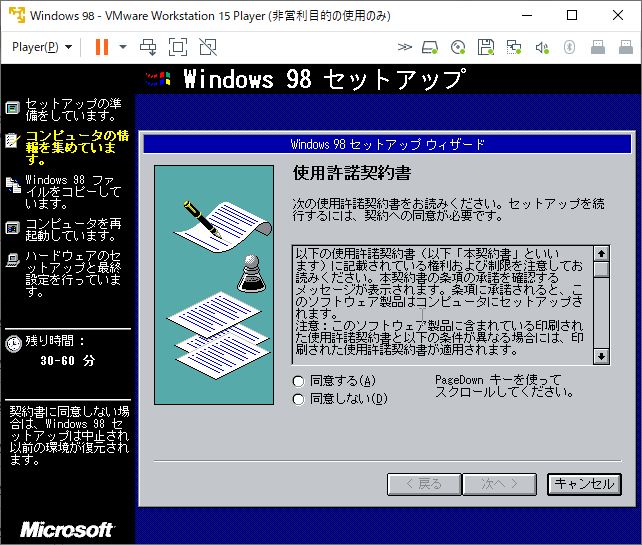The width and height of the screenshot is (642, 545).
Task: Expand the hidden devices chevron
Action: (405, 47)
